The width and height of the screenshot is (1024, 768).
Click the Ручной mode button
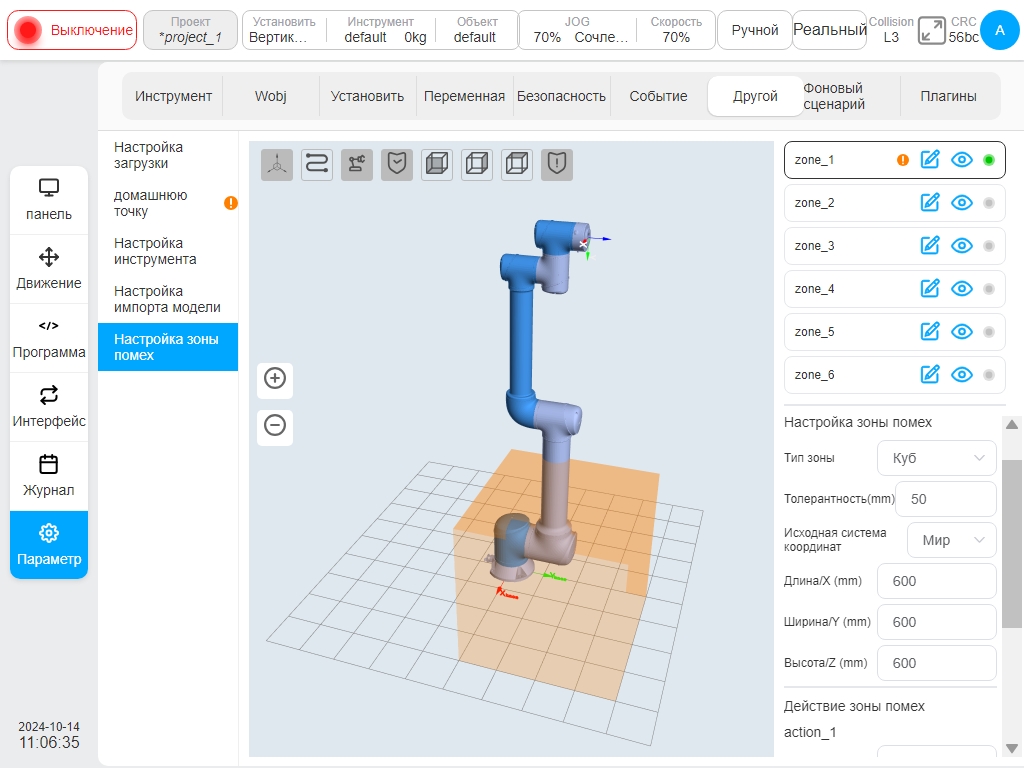point(754,30)
